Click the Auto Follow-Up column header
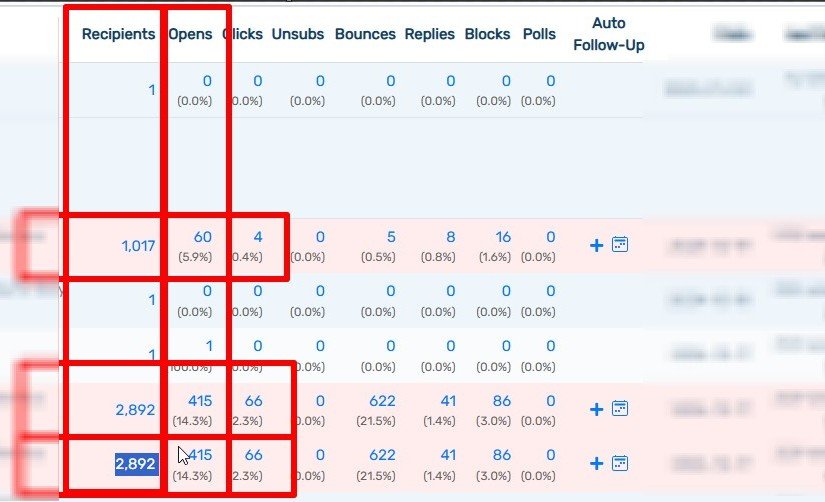 pyautogui.click(x=609, y=34)
